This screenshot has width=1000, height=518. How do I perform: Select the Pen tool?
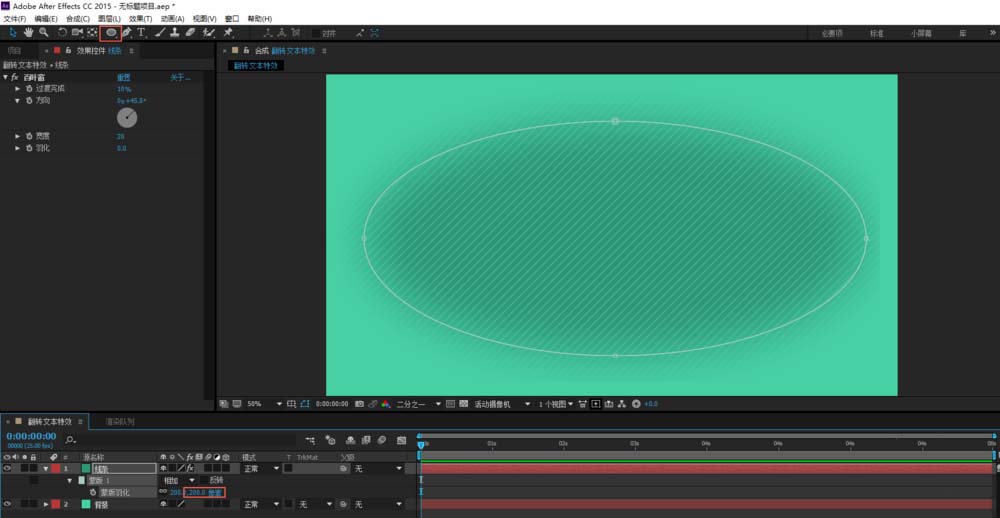[x=127, y=32]
